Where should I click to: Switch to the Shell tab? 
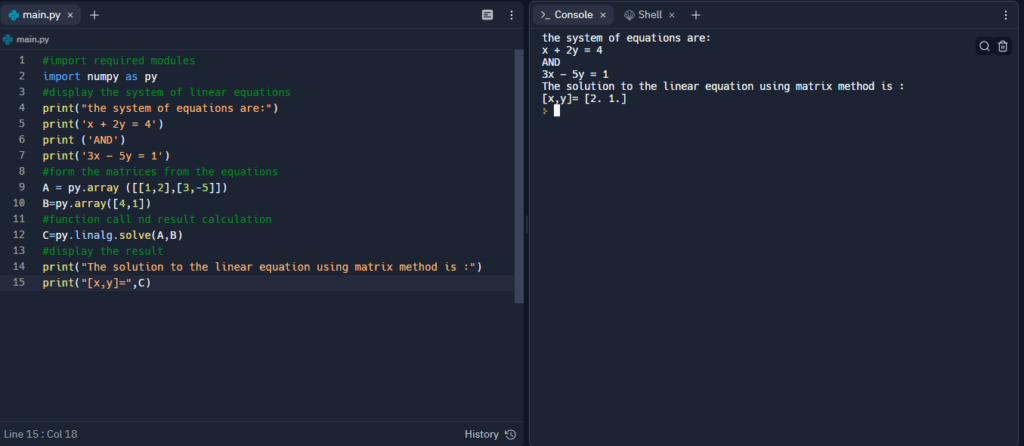point(649,14)
